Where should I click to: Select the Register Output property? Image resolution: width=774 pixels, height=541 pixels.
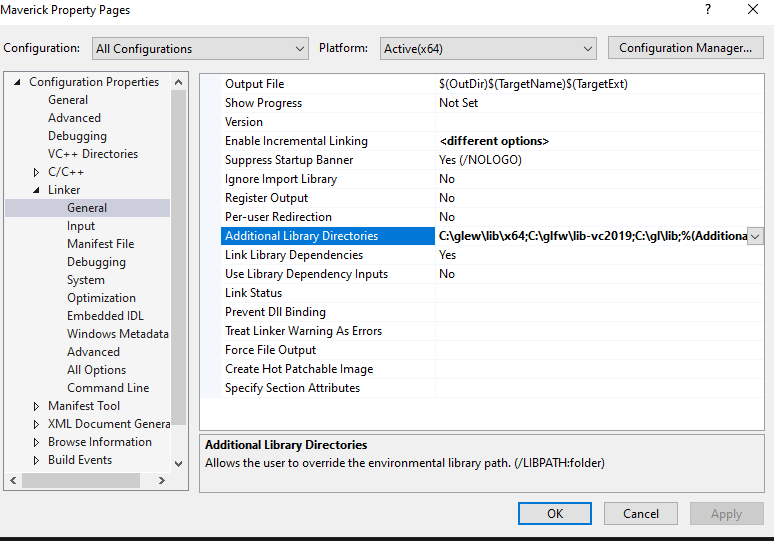click(267, 198)
